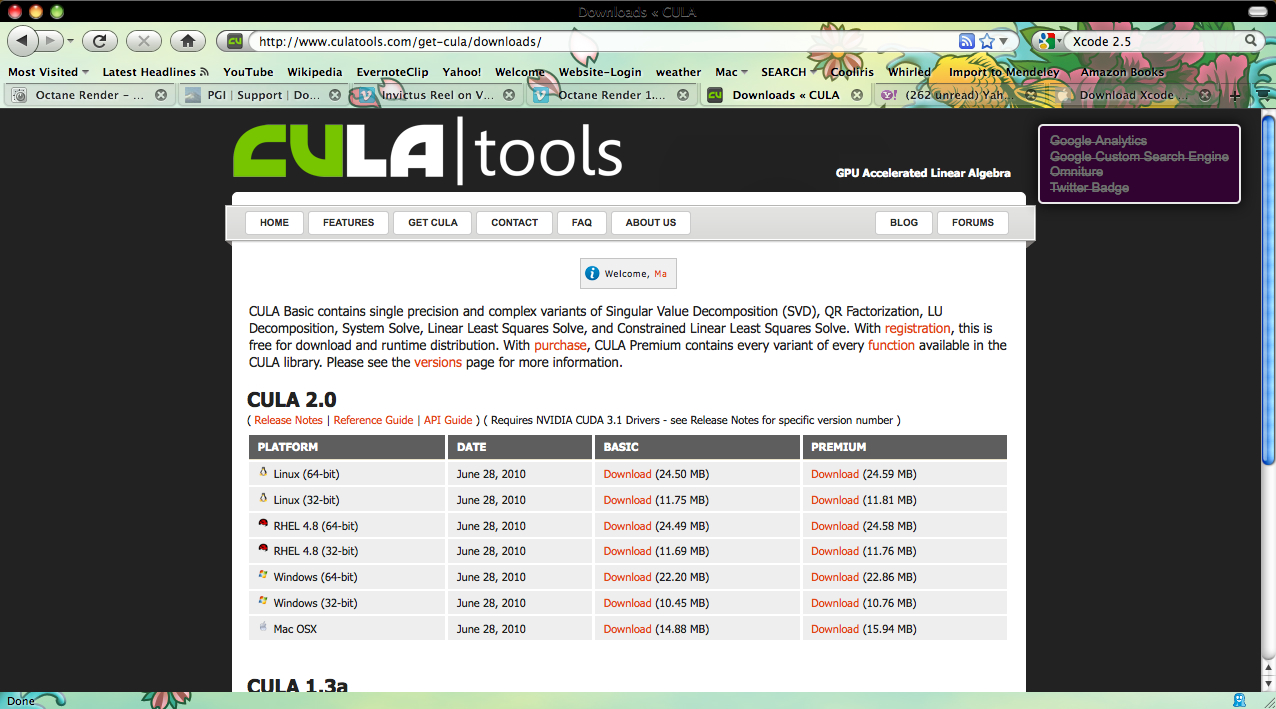Open the FAQ navigation button
Image resolution: width=1276 pixels, height=709 pixels.
[582, 223]
